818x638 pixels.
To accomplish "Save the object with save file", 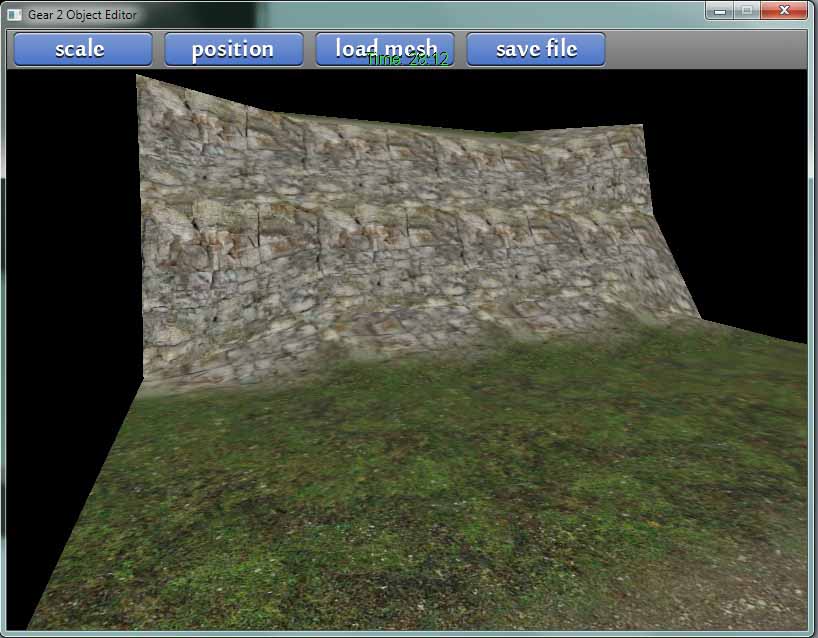I will (x=536, y=49).
